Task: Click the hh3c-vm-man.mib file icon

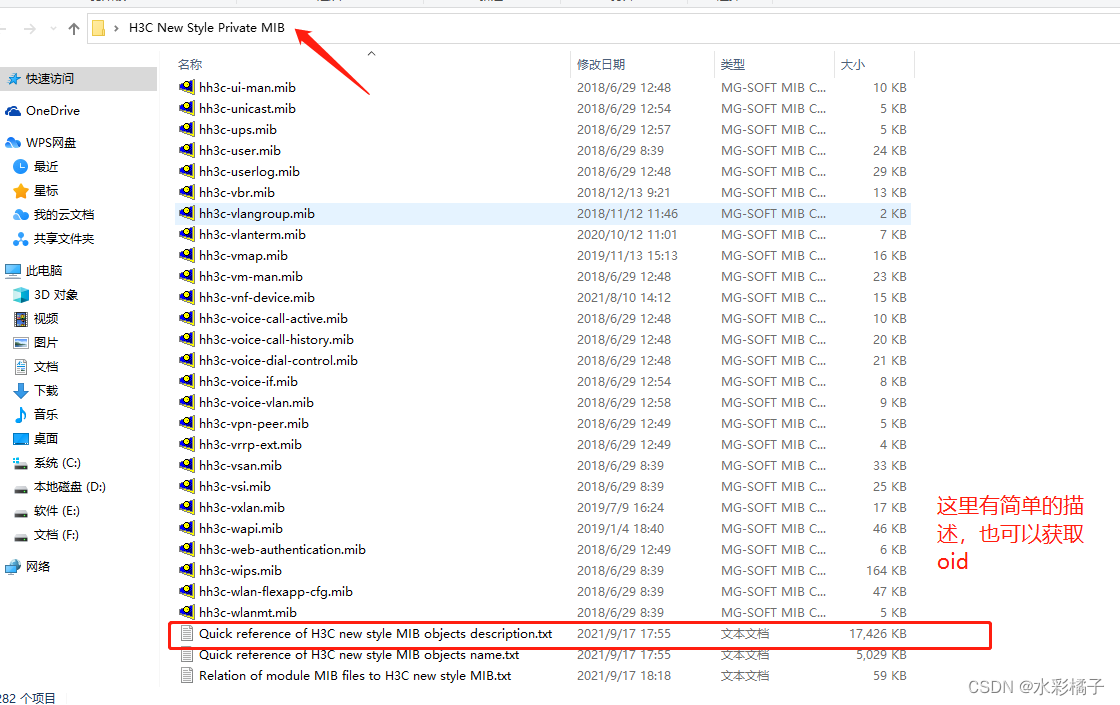Action: [x=186, y=276]
